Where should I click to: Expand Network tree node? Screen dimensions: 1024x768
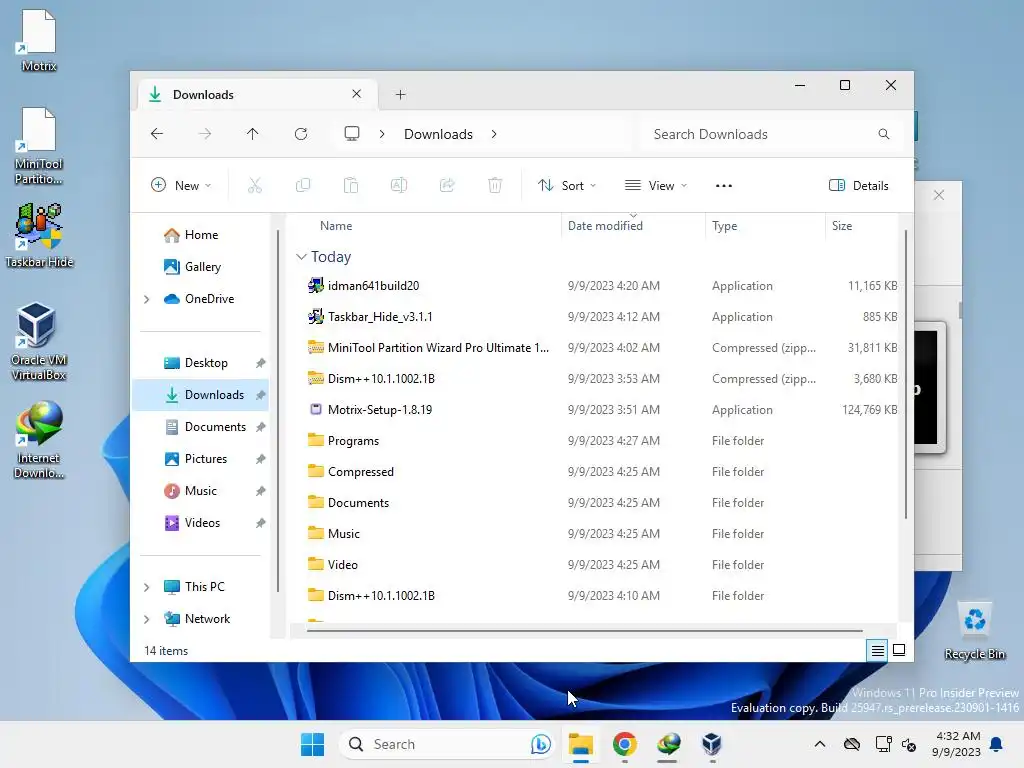pos(147,619)
